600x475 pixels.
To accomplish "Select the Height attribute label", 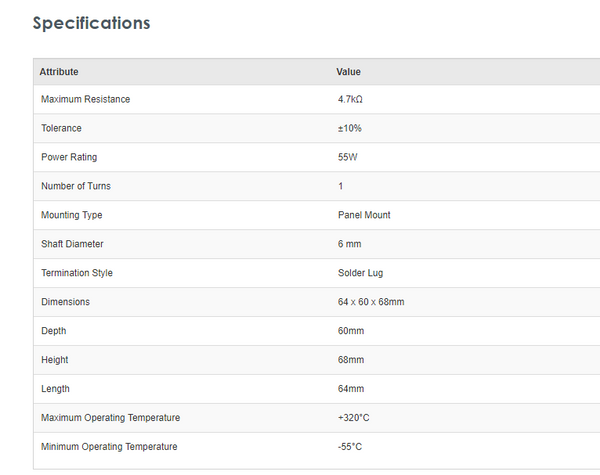I will pyautogui.click(x=55, y=360).
